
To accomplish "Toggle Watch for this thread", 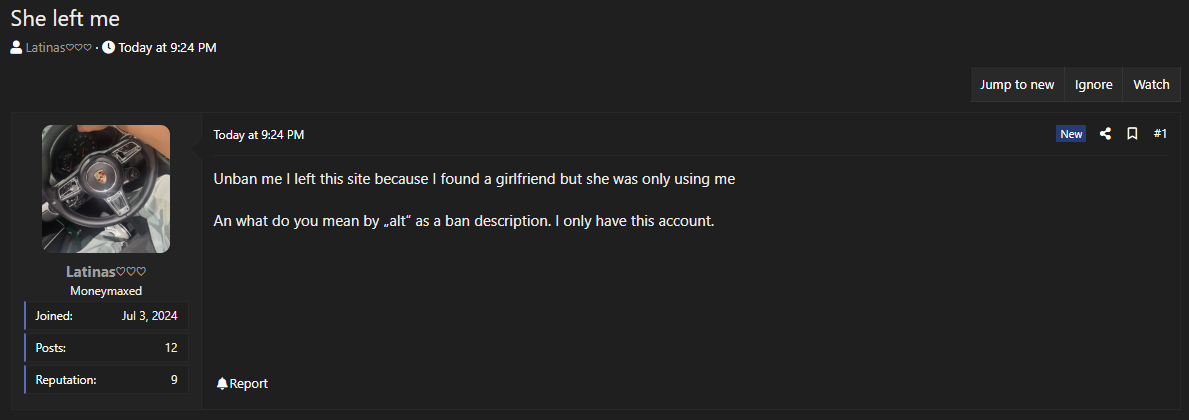I will [1151, 85].
